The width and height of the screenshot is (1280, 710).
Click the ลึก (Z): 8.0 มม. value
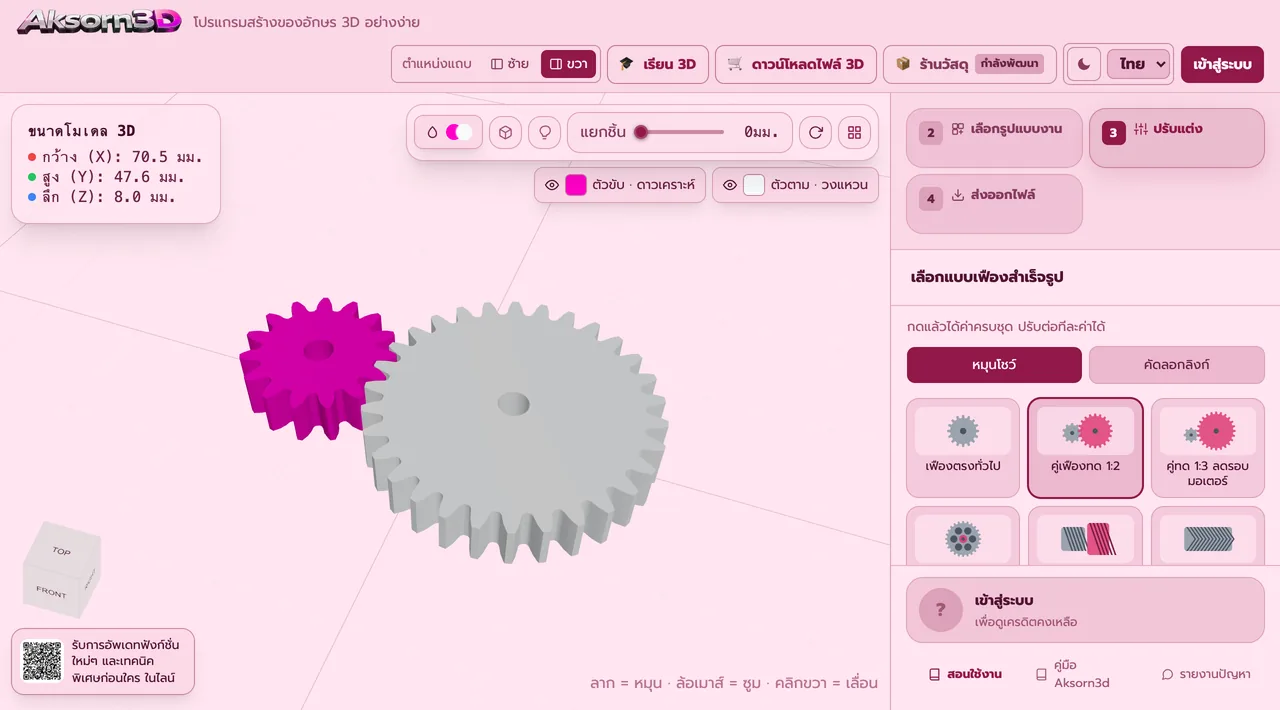click(x=102, y=197)
